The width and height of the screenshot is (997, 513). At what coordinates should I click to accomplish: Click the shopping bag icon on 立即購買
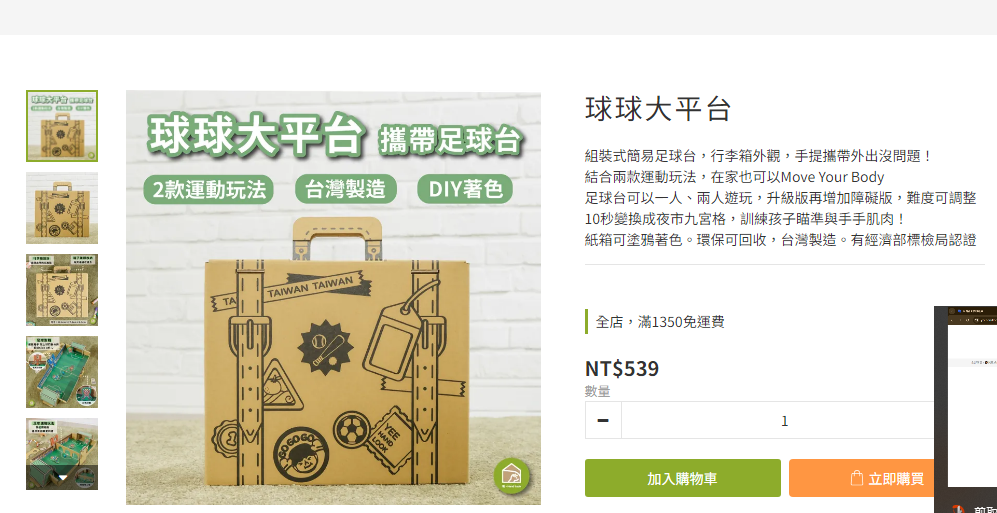tap(856, 479)
